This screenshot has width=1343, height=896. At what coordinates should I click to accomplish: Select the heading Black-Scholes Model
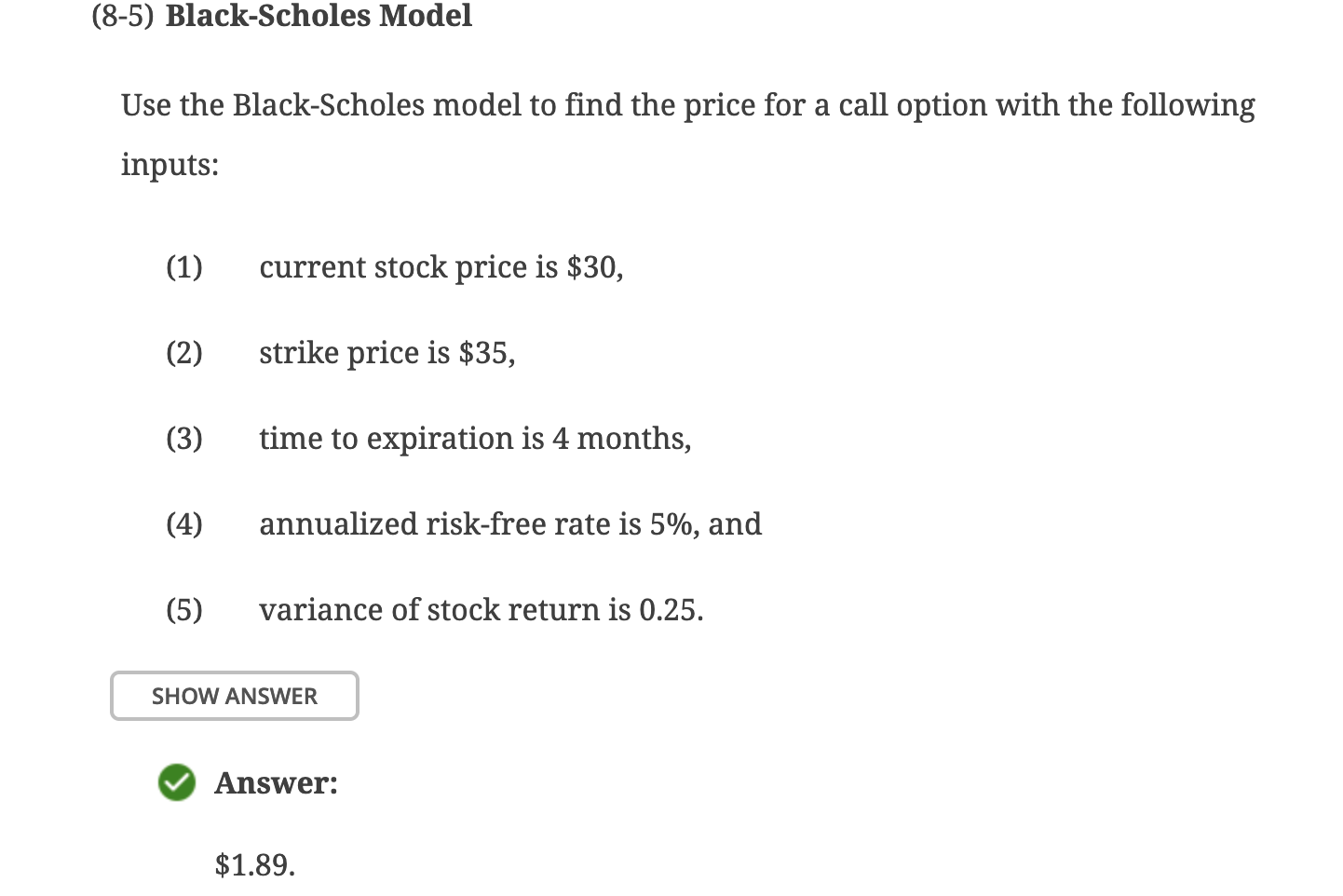pos(319,16)
